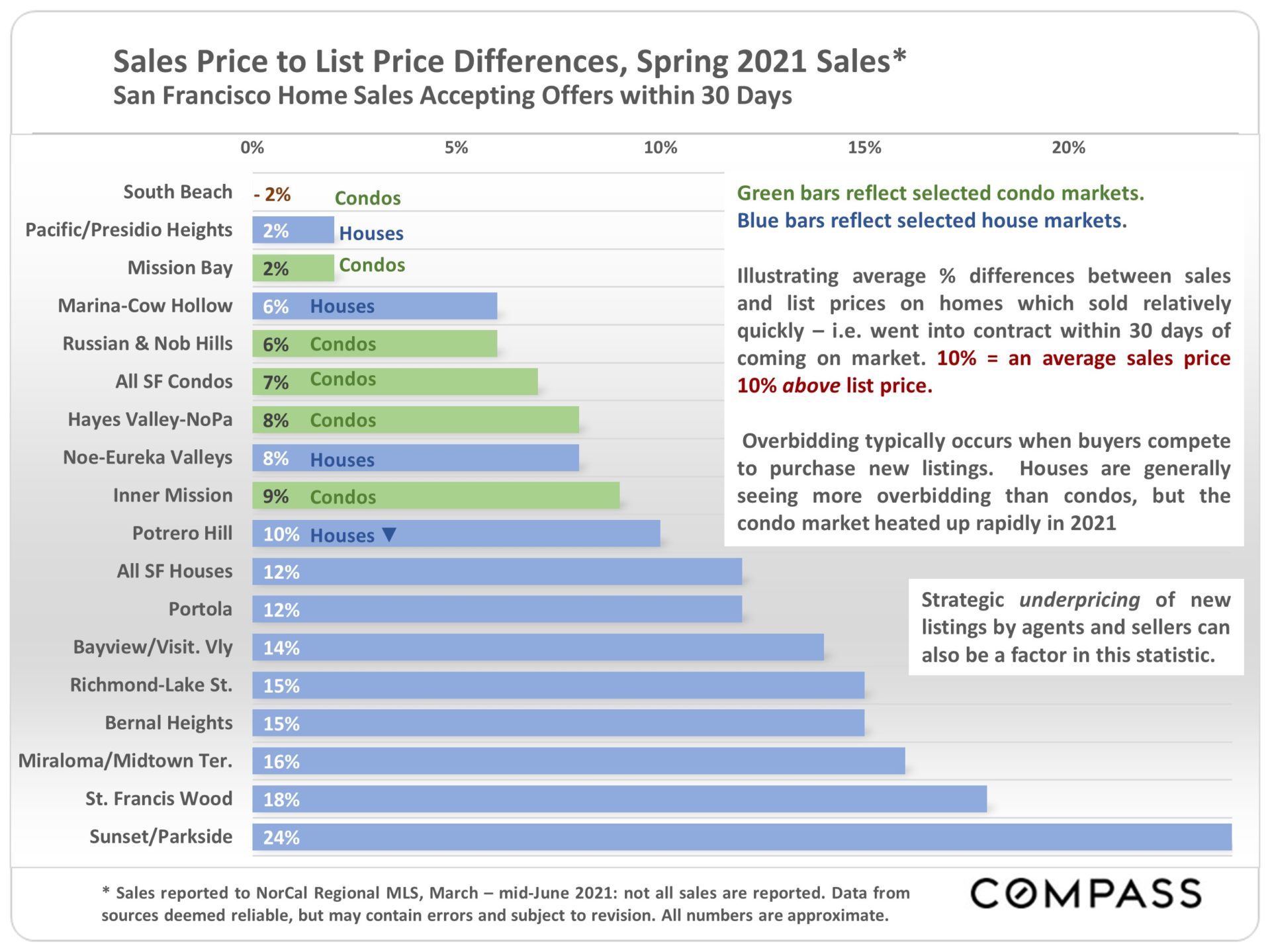The height and width of the screenshot is (952, 1270).
Task: Select the All SF Houses 12% bar
Action: (x=497, y=572)
